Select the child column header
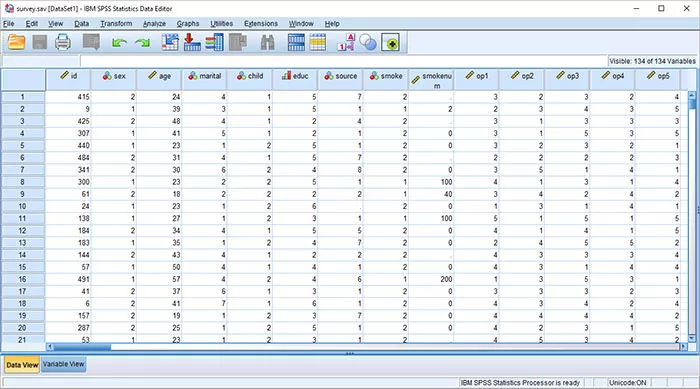Viewport: 700px width, 389px height. (250, 80)
